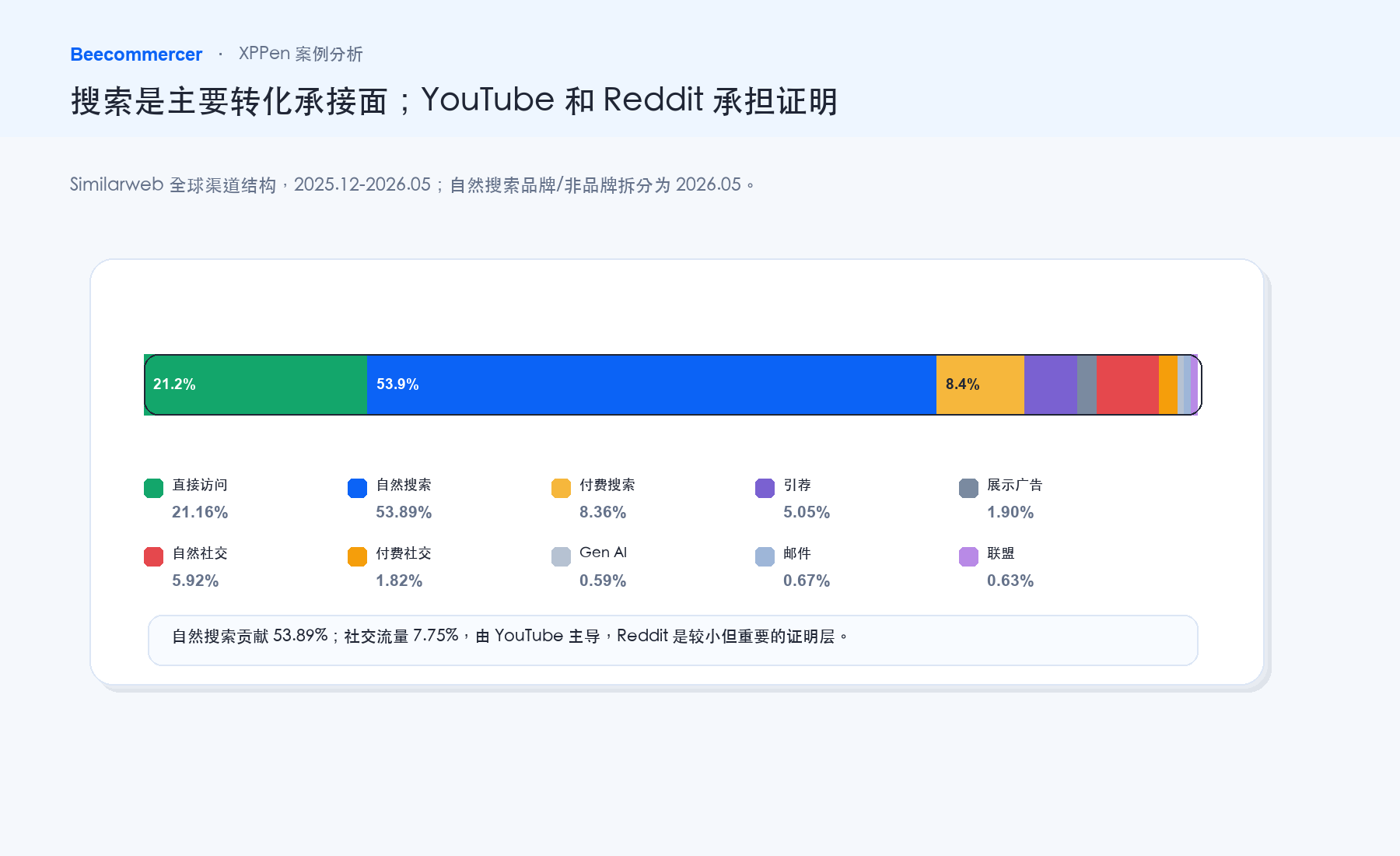Click the blue 自然搜索 legend swatch

[357, 488]
